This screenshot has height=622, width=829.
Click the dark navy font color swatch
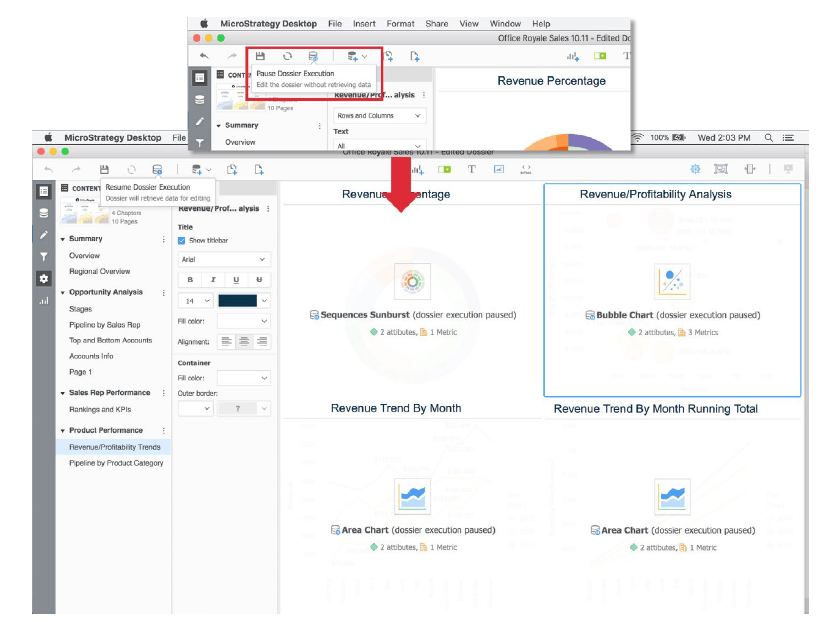pos(238,300)
